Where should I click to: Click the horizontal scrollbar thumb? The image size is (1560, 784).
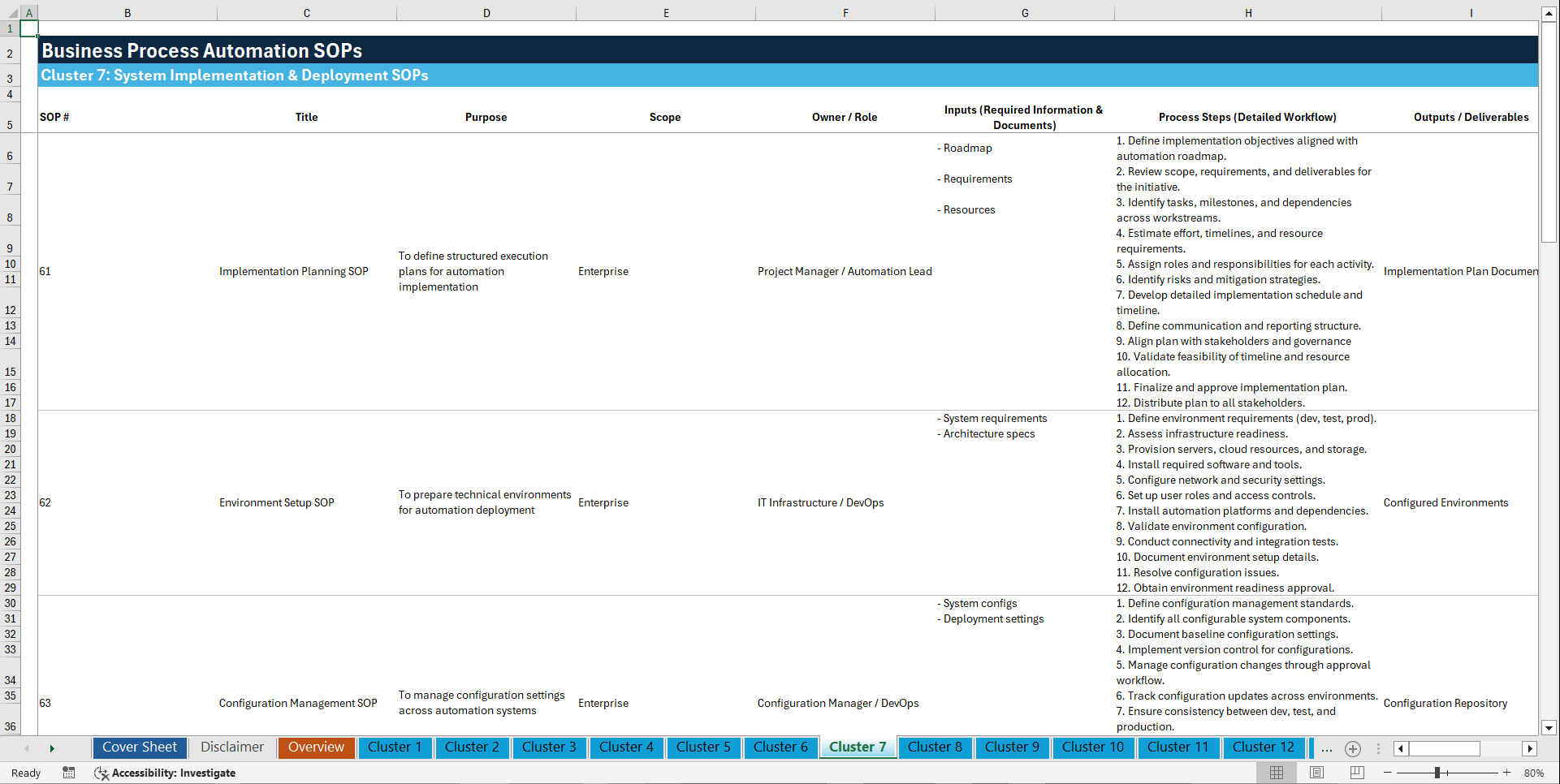(x=1444, y=748)
